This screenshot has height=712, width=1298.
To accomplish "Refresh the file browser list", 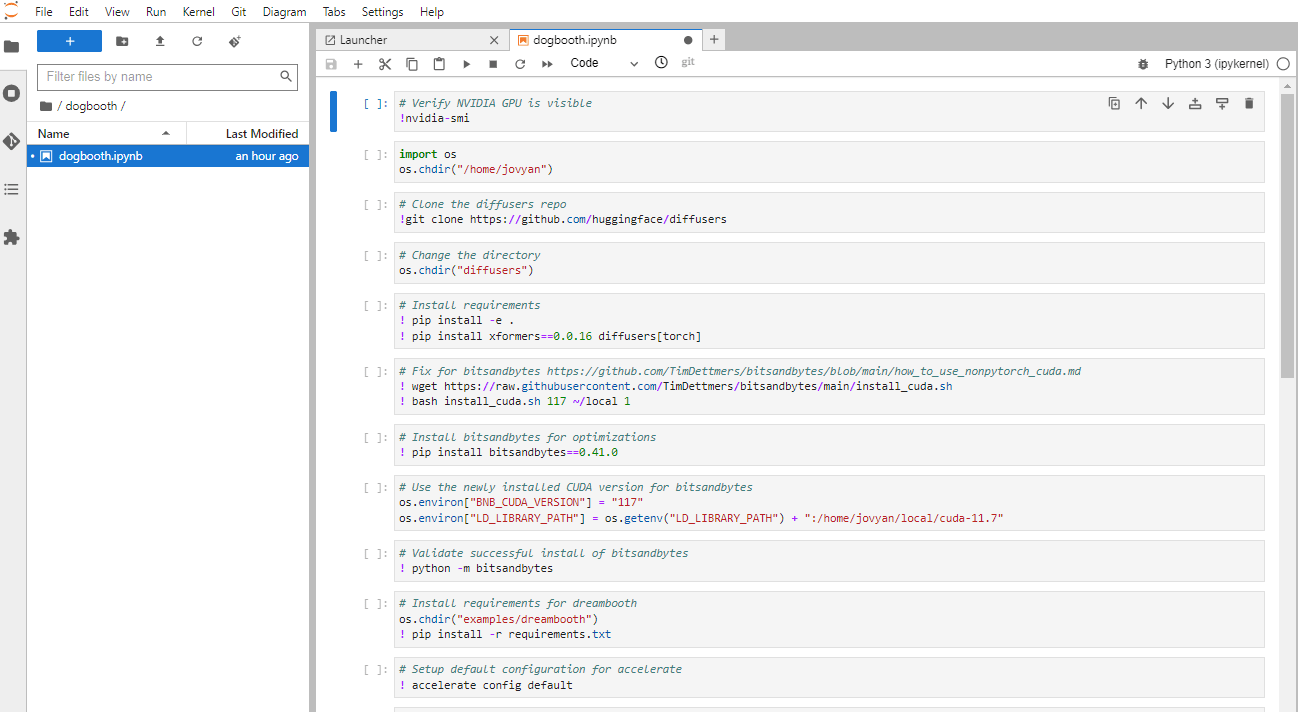I will pos(197,41).
